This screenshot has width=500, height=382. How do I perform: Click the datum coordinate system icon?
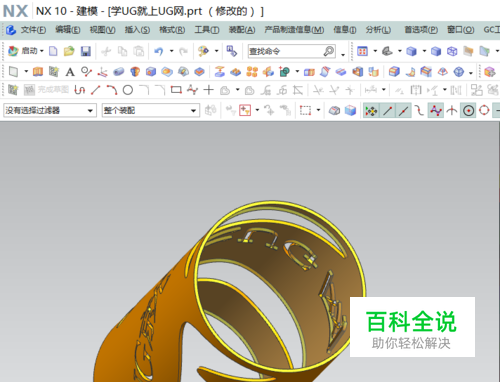pos(102,72)
